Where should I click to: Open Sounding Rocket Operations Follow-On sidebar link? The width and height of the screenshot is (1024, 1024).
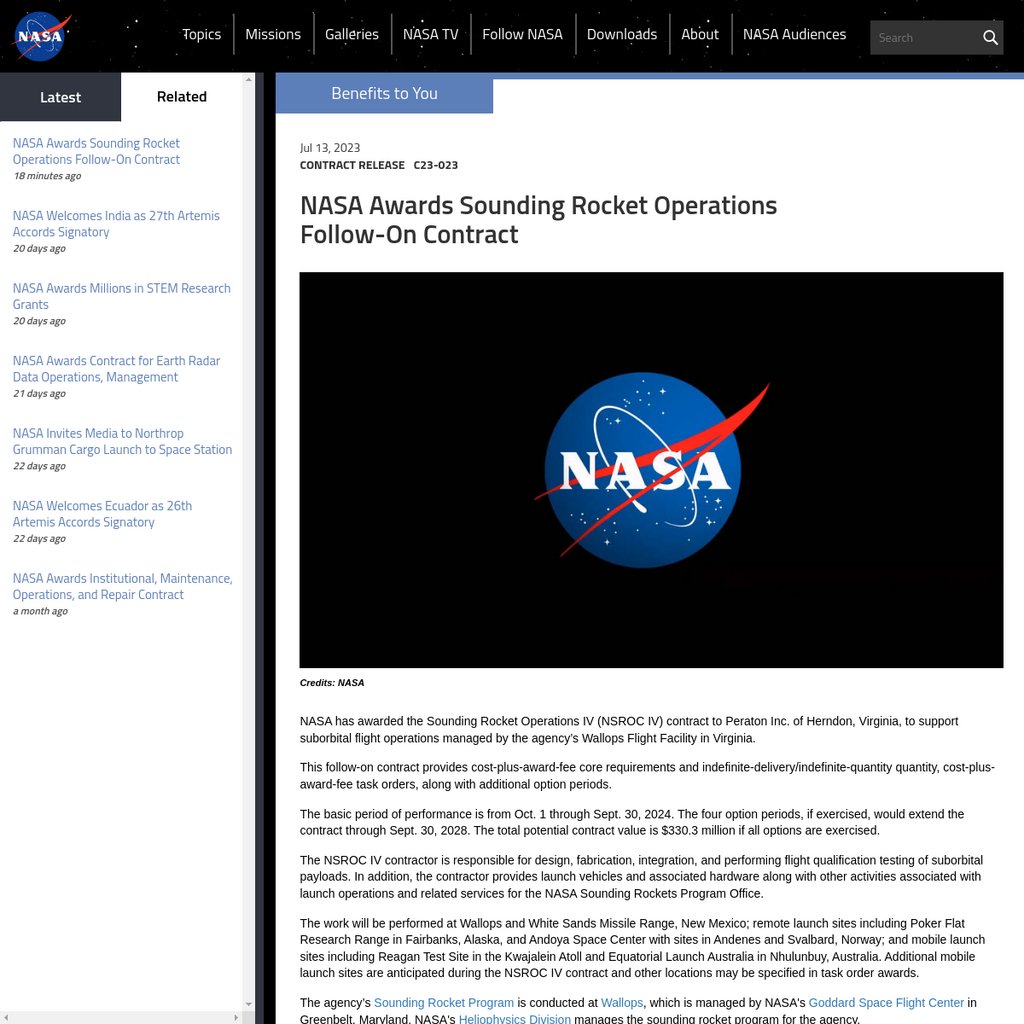(96, 151)
